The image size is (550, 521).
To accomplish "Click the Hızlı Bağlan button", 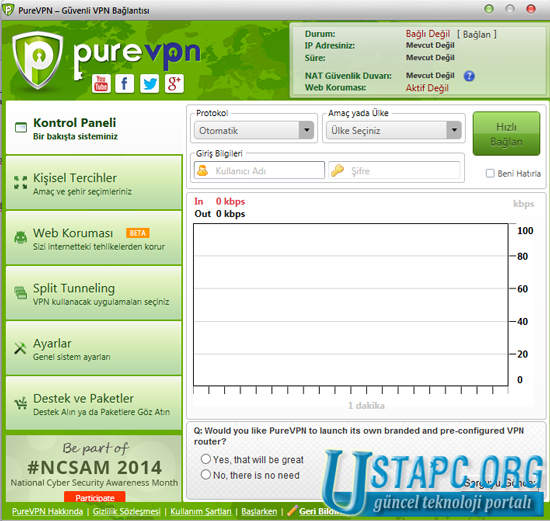I will [506, 134].
